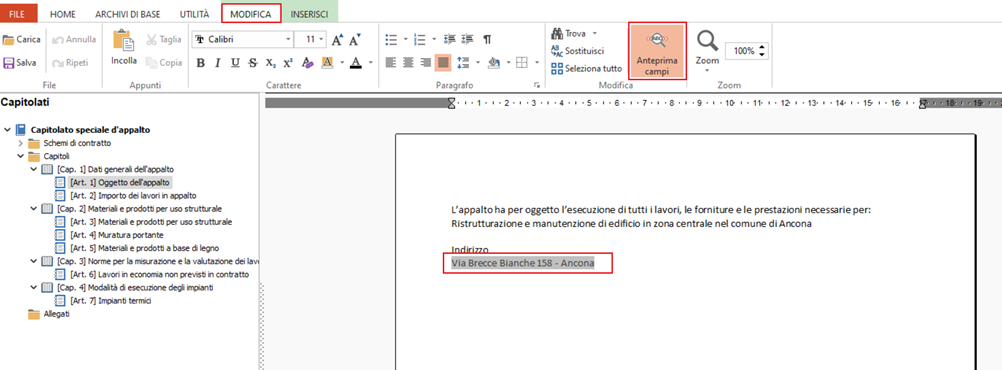Click the zoom 100% stepper field
1002x370 pixels.
(x=746, y=51)
